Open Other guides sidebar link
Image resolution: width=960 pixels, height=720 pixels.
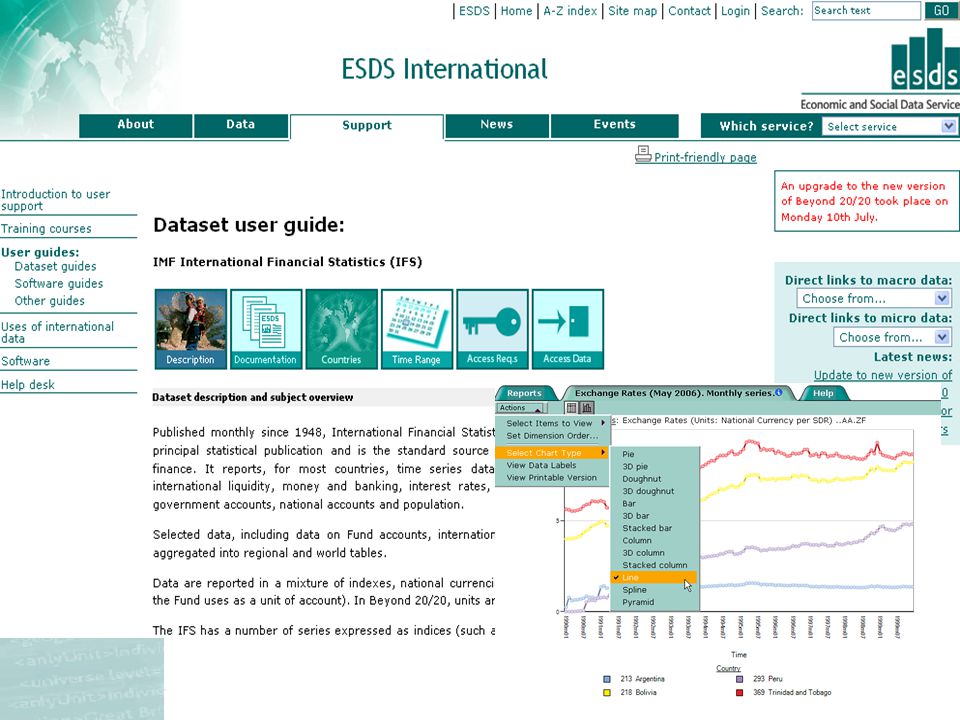[50, 301]
